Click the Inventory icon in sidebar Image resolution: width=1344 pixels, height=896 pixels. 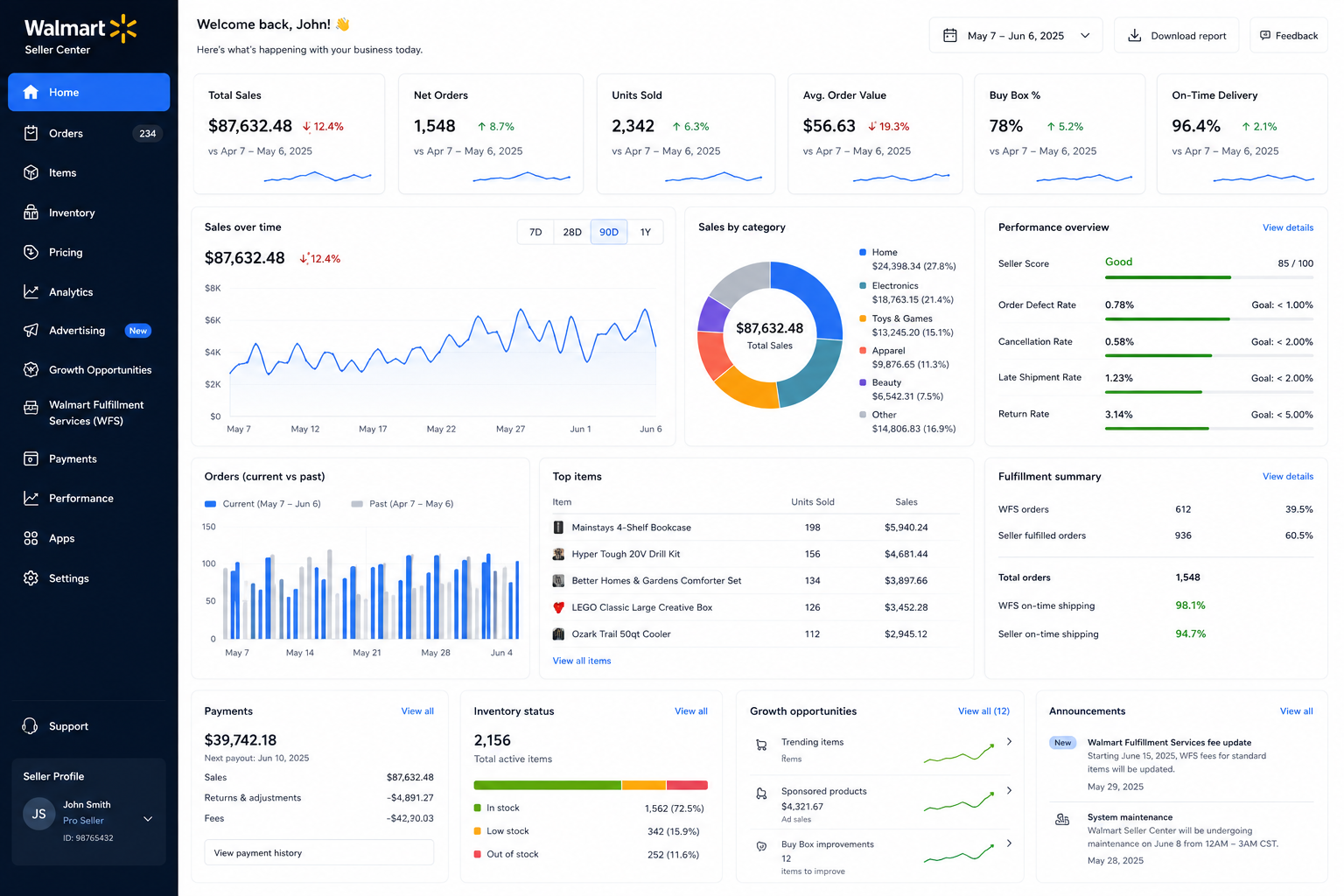[31, 213]
